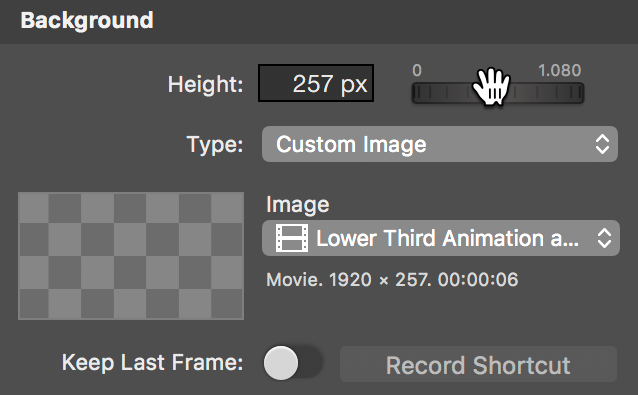This screenshot has height=395, width=638.
Task: Click the Type dropdown chevron arrows
Action: point(602,144)
